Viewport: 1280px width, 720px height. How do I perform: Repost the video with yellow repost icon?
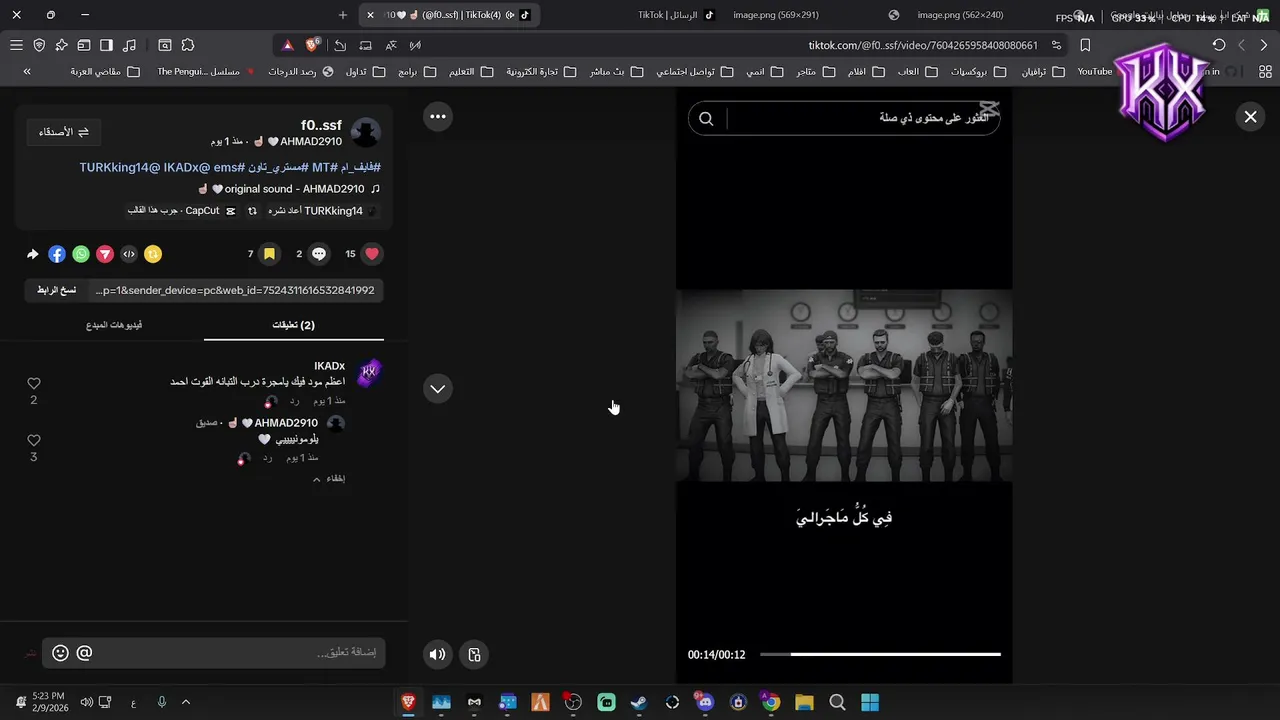[152, 254]
